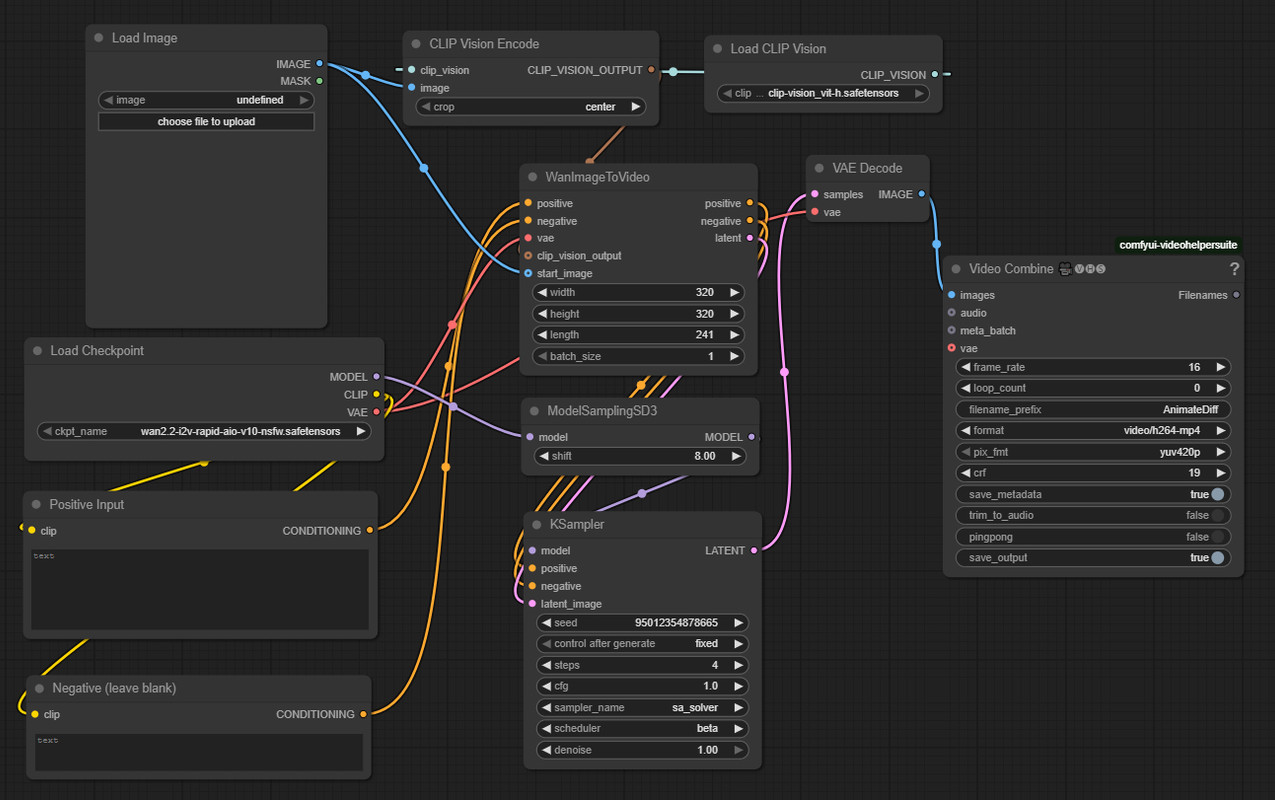Click the MODEL output socket on Load Checkpoint

pos(377,377)
